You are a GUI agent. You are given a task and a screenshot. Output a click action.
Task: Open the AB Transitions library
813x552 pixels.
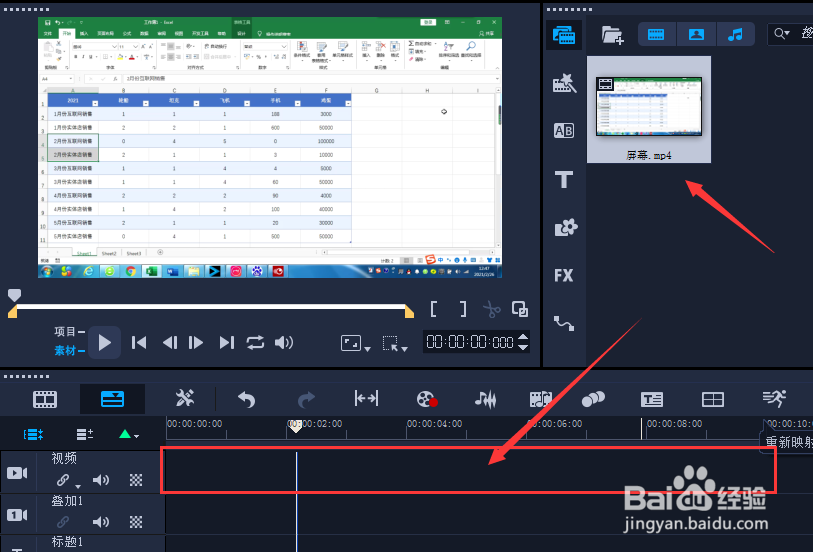564,131
